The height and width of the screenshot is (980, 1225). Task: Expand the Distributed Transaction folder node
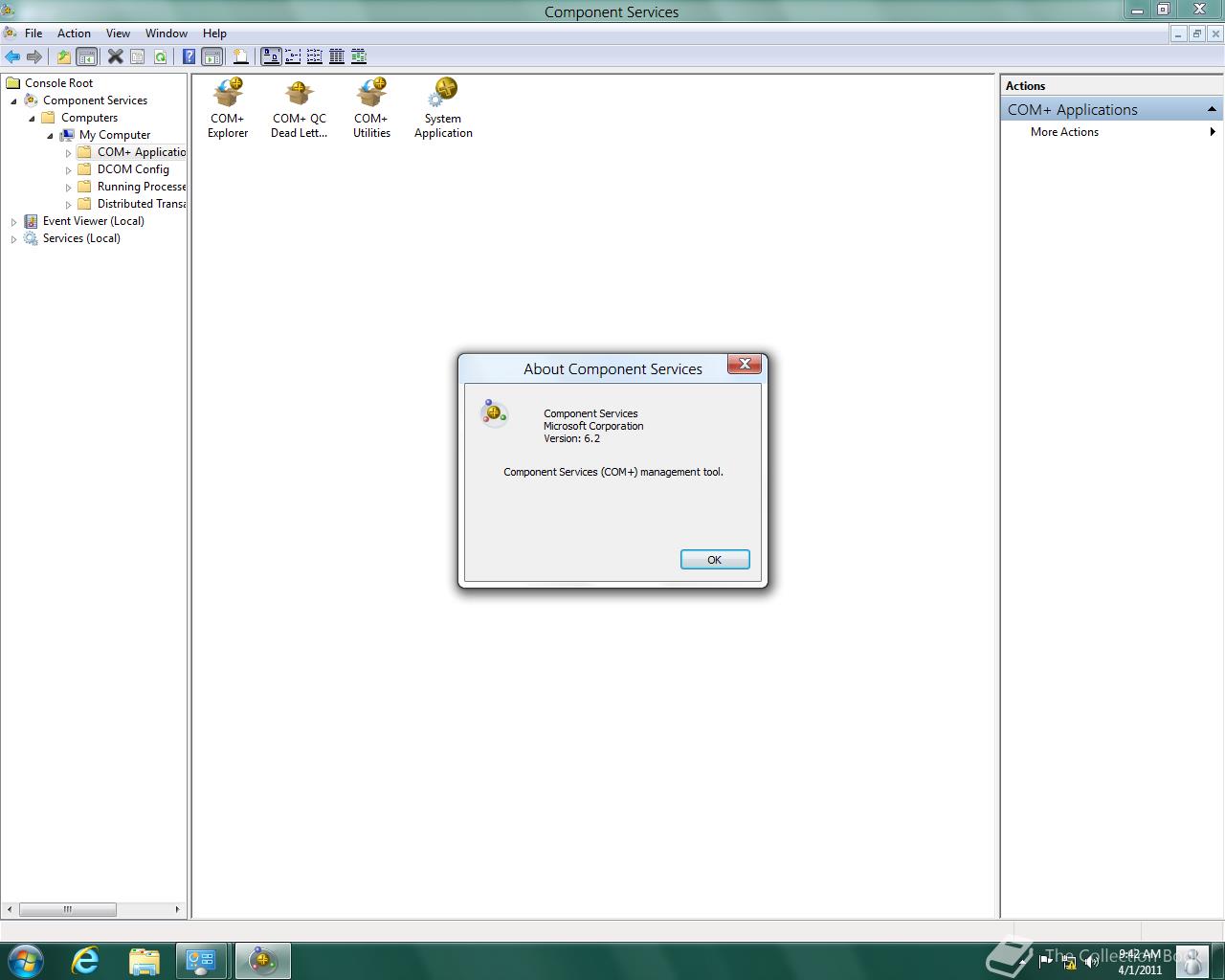click(x=68, y=204)
